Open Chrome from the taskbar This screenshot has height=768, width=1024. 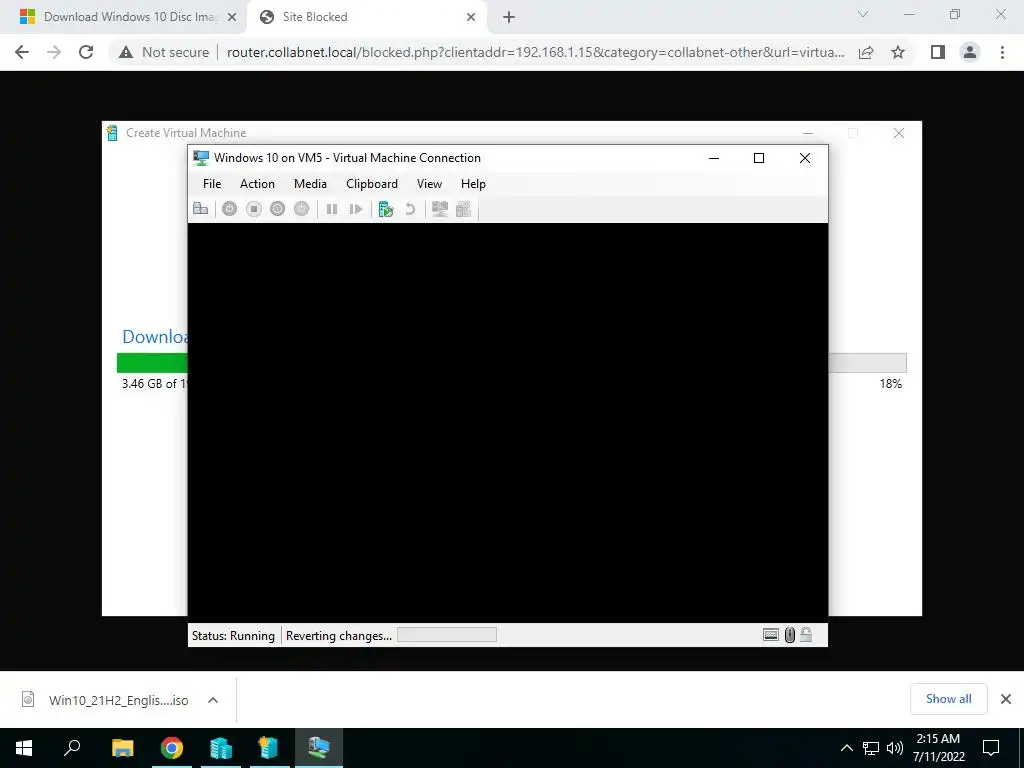(172, 748)
